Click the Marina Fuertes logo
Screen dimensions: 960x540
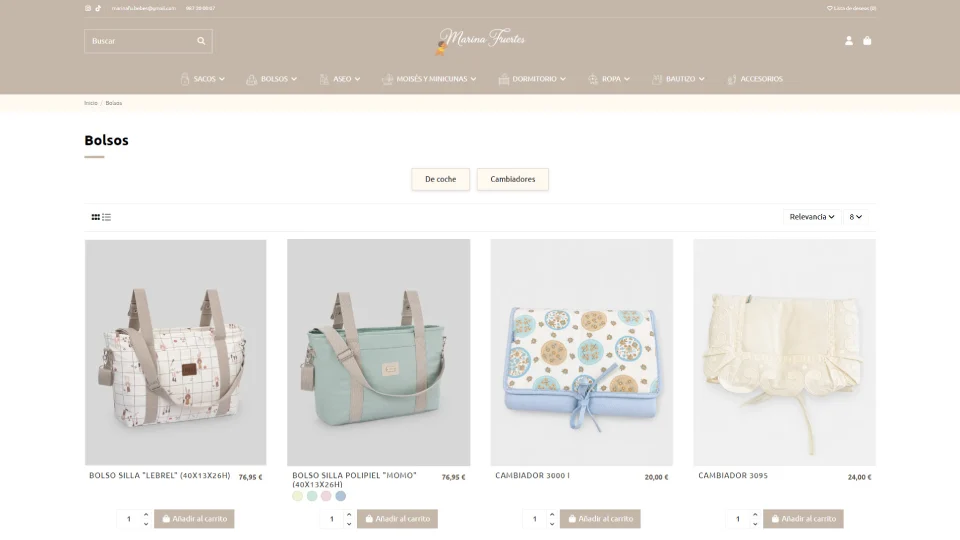pyautogui.click(x=480, y=40)
